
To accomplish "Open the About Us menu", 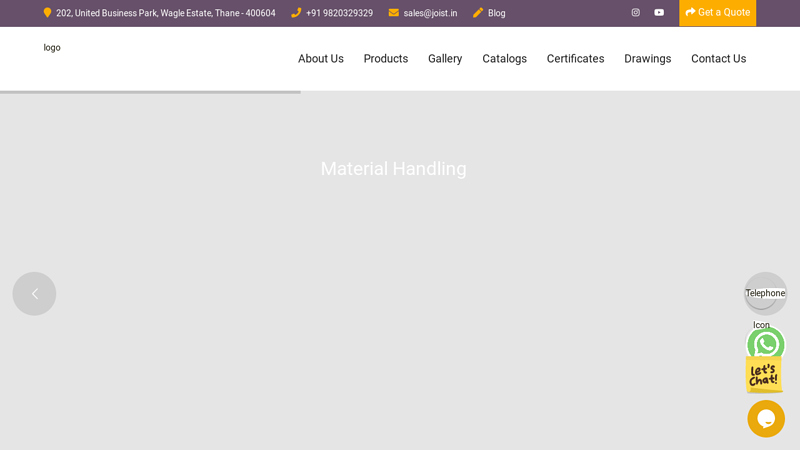I will click(321, 59).
